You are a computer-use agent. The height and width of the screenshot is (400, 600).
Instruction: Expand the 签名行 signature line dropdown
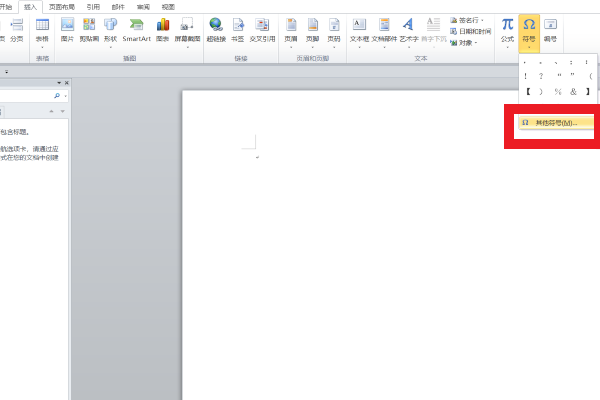(470, 19)
